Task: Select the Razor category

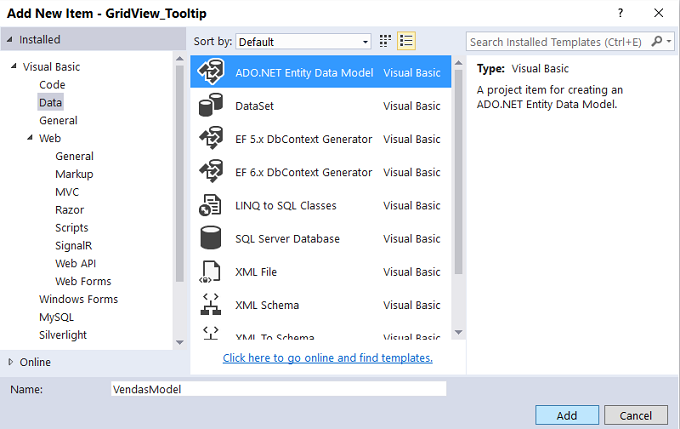Action: tap(69, 210)
